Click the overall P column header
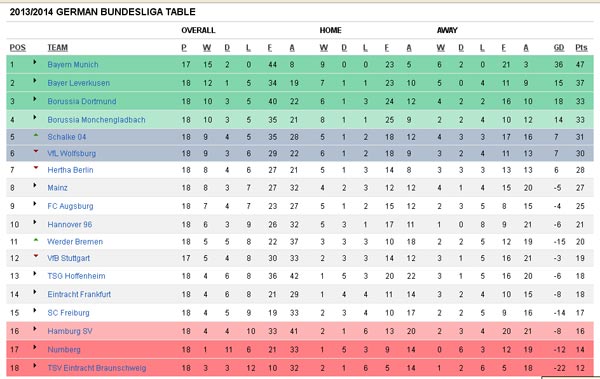This screenshot has height=379, width=600. (184, 48)
